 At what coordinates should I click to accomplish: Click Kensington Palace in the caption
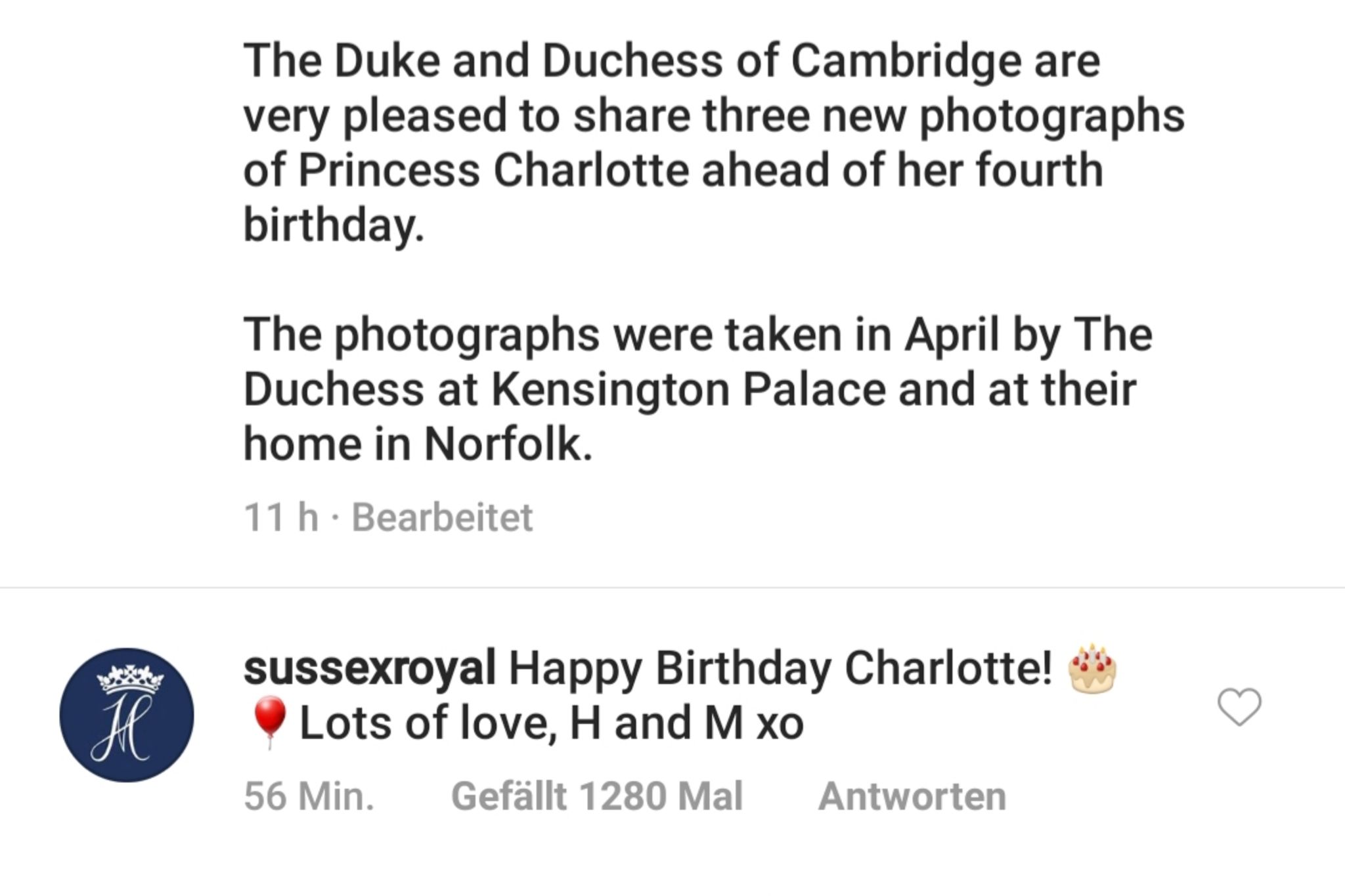[688, 389]
